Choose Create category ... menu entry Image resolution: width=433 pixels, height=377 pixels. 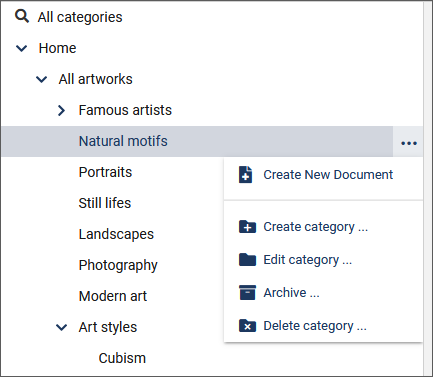323,227
